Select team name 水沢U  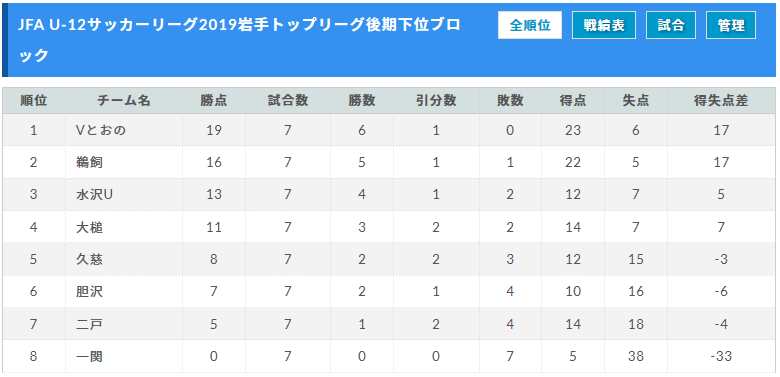point(94,194)
